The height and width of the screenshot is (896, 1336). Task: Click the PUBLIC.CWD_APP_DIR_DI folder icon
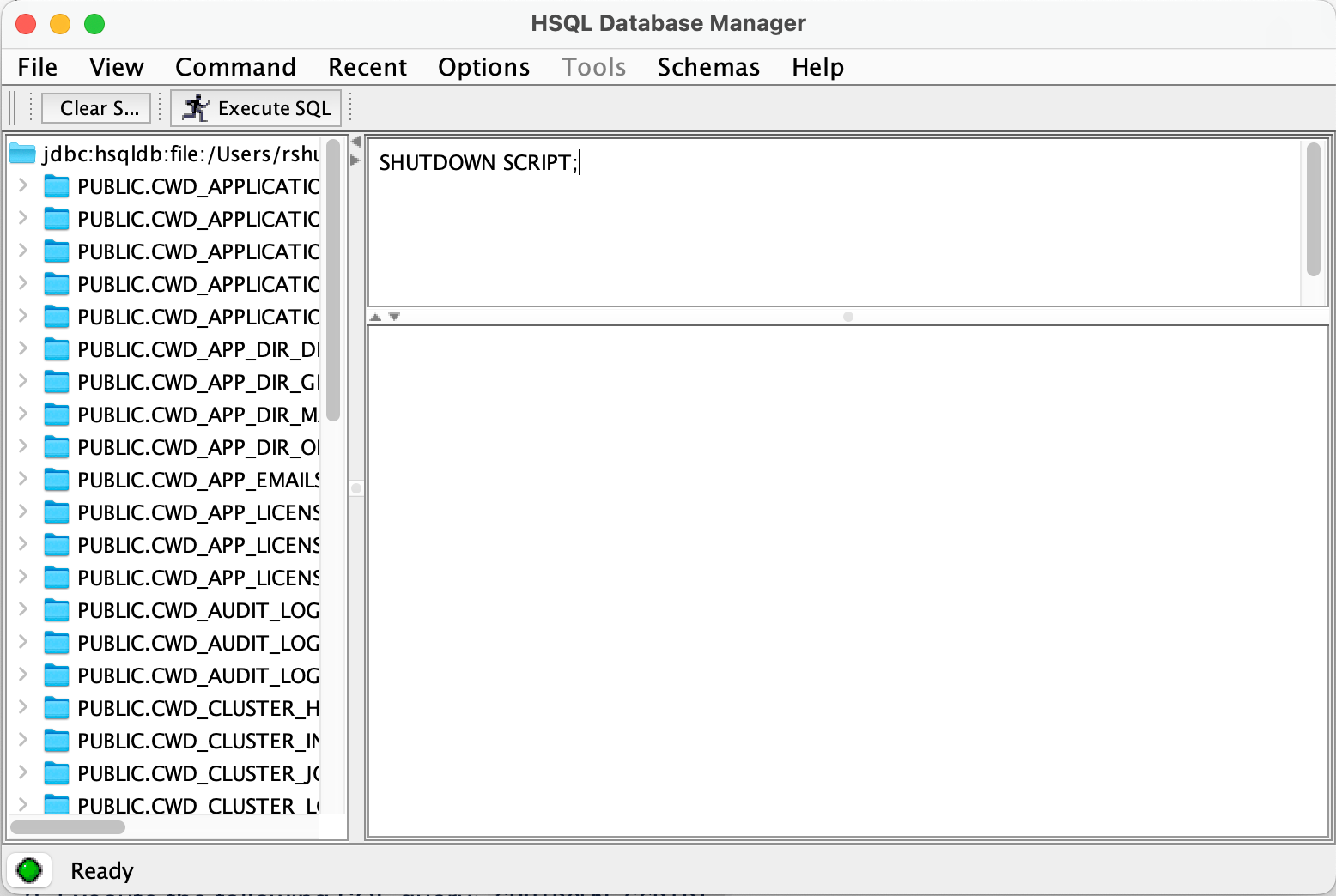(x=57, y=349)
